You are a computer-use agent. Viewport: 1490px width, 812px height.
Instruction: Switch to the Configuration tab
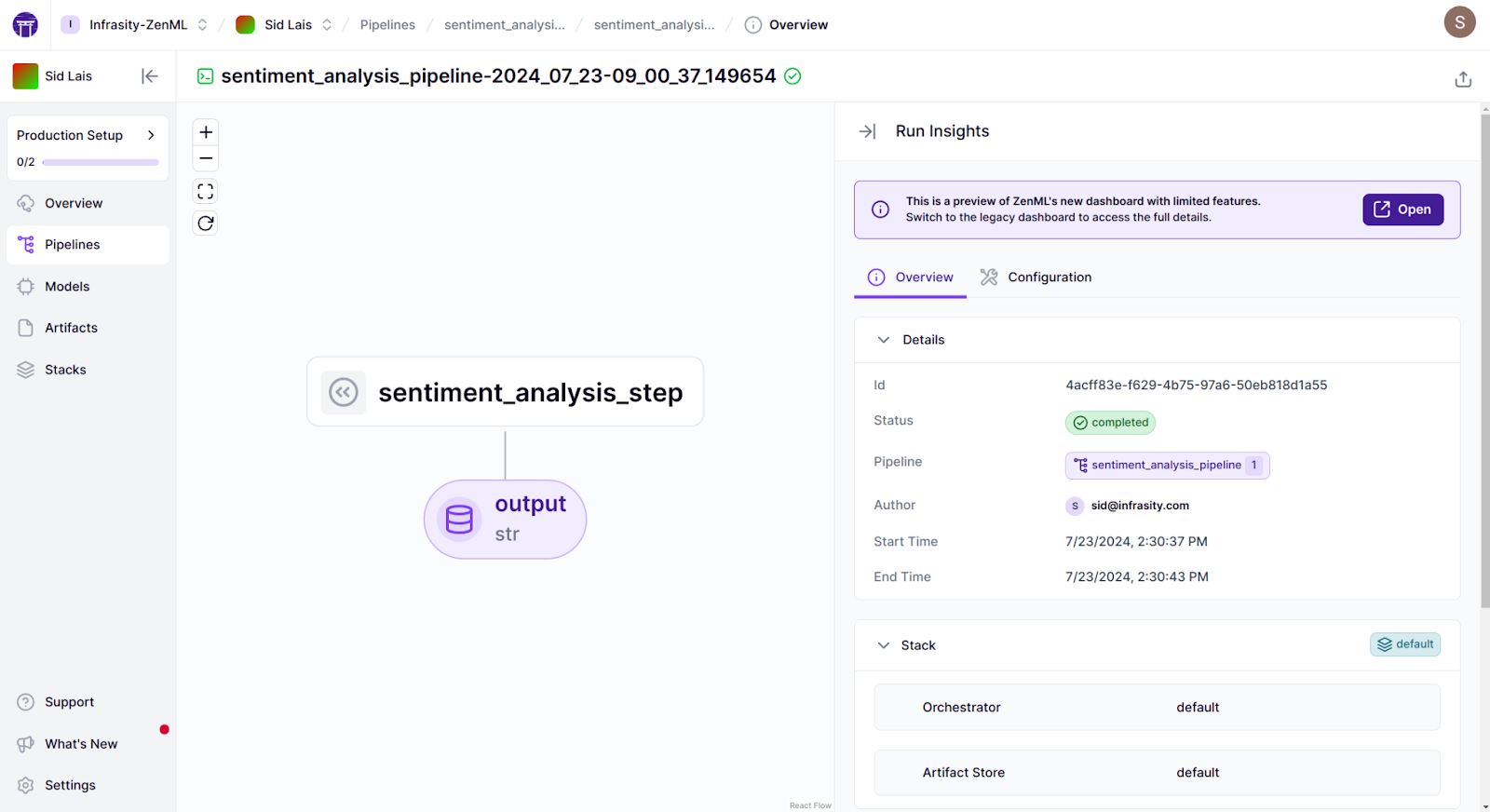[x=1036, y=277]
